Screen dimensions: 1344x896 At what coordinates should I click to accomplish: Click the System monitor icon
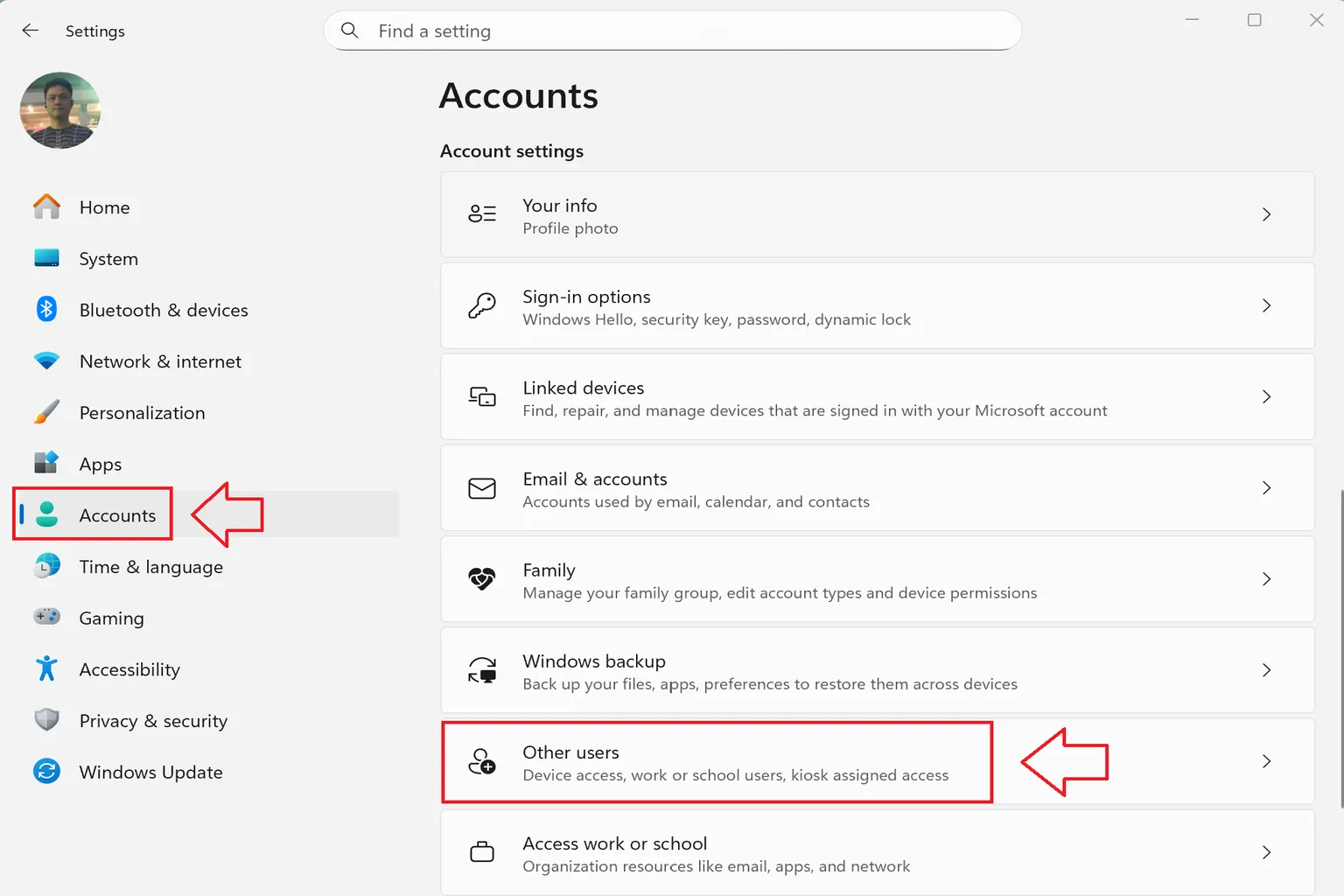(x=46, y=258)
